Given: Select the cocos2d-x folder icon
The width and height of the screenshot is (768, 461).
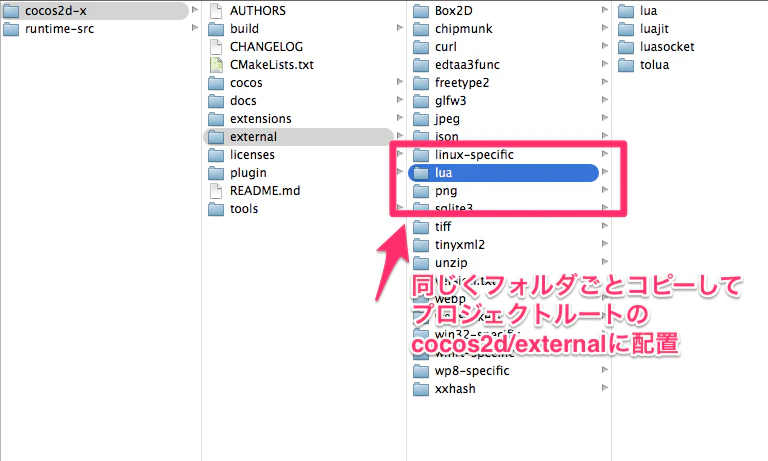Looking at the screenshot, I should tap(11, 11).
